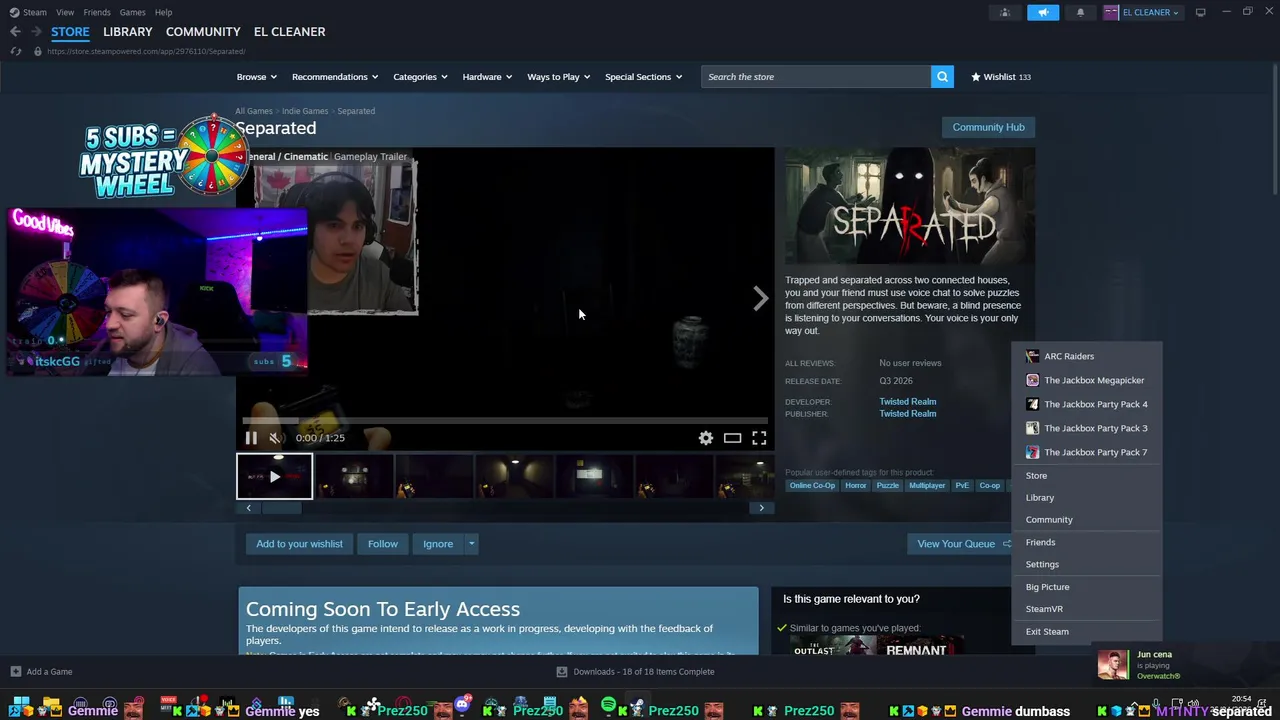Click The Jackbox Party Pack 4 icon
Viewport: 1280px width, 720px height.
click(x=1032, y=404)
